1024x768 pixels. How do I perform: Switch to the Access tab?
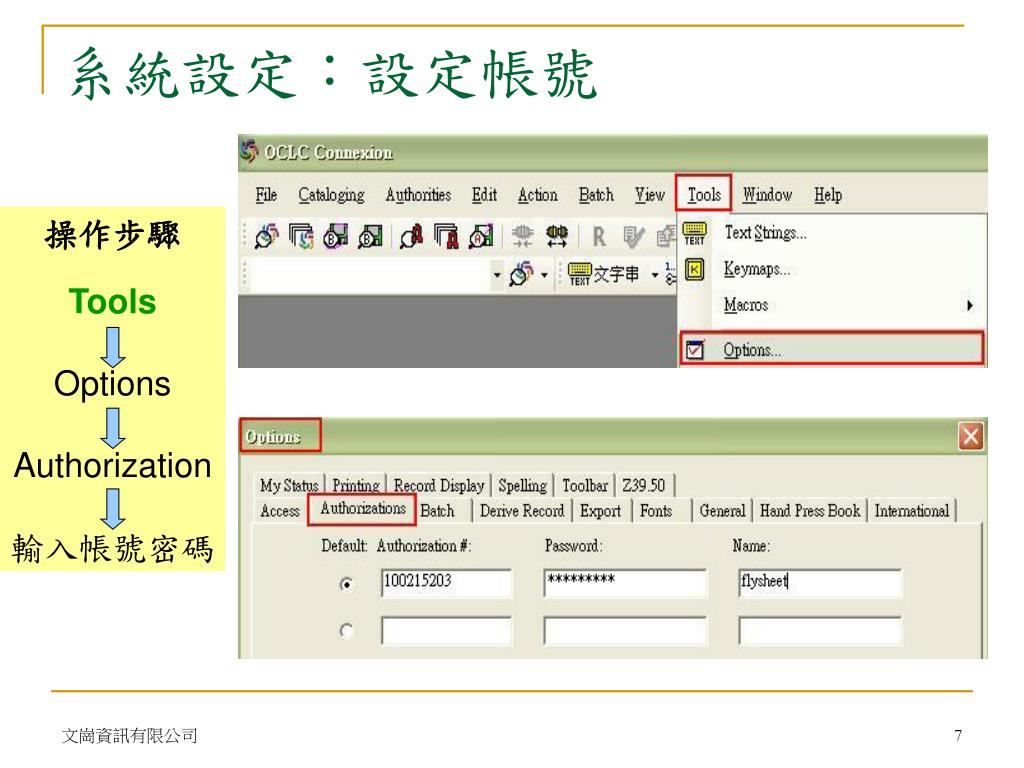coord(280,511)
